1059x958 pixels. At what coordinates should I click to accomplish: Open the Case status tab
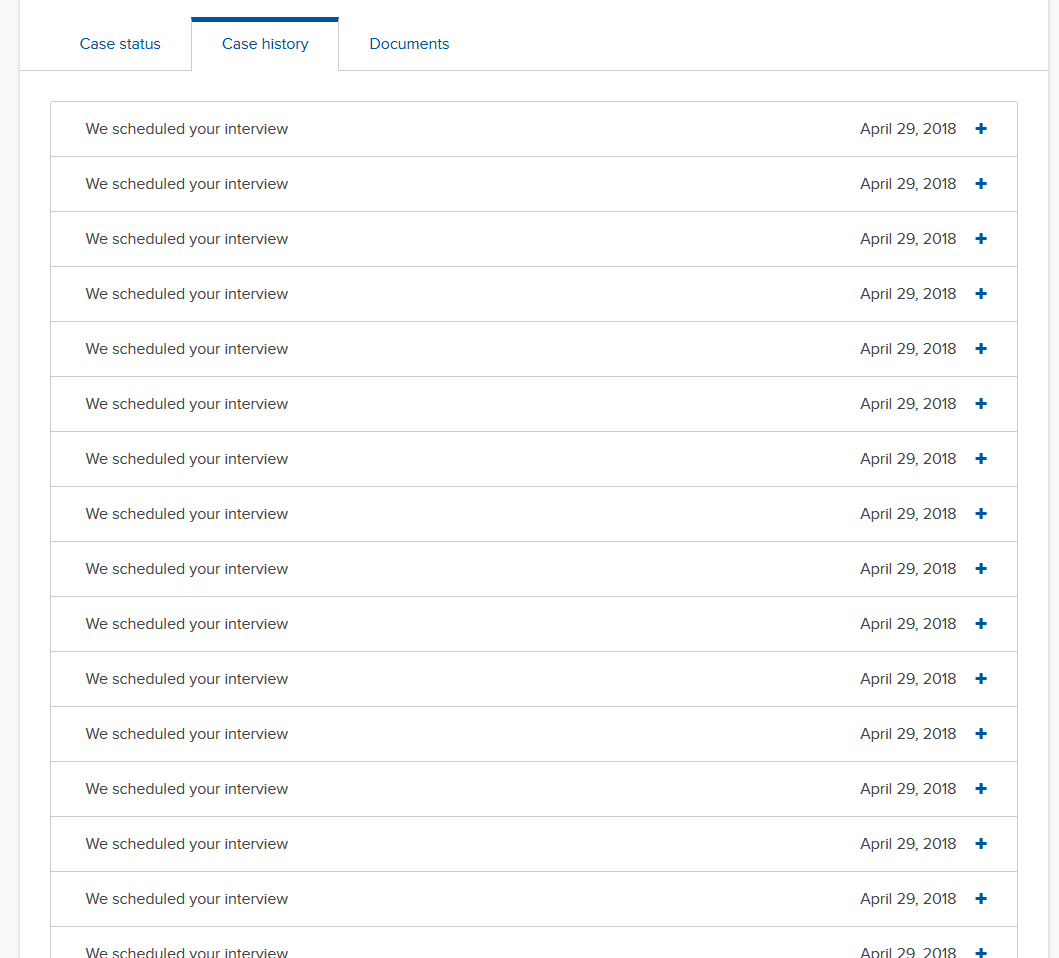pyautogui.click(x=120, y=44)
